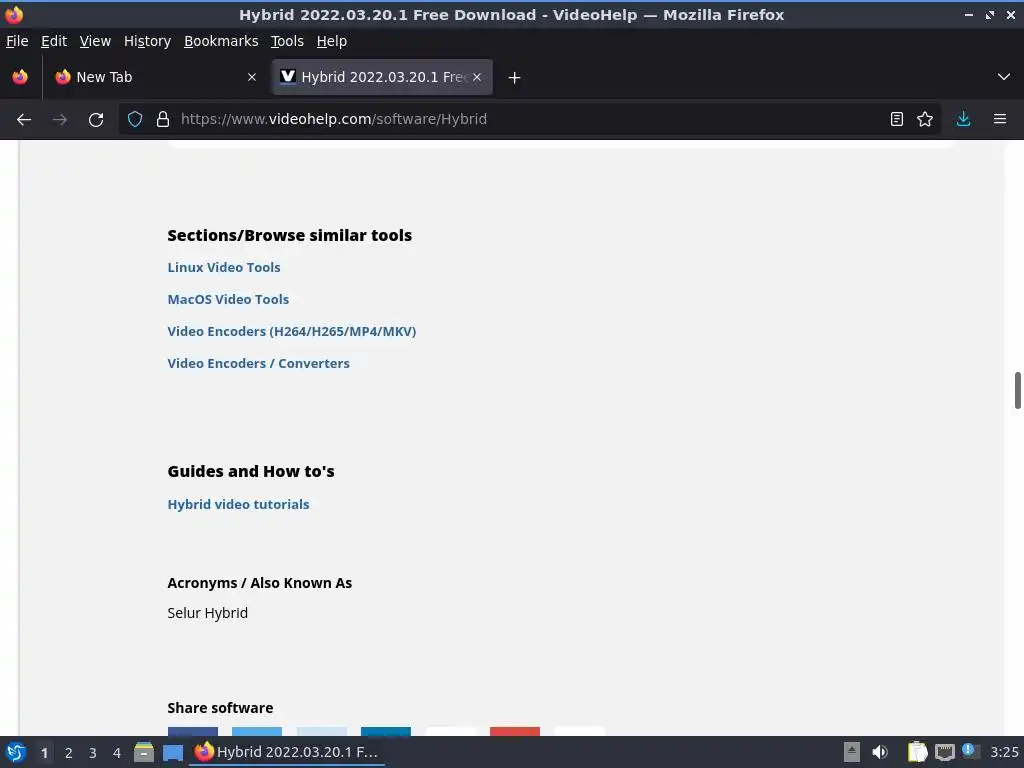Image resolution: width=1024 pixels, height=768 pixels.
Task: Expand the list all tabs chevron
Action: pos(1004,77)
